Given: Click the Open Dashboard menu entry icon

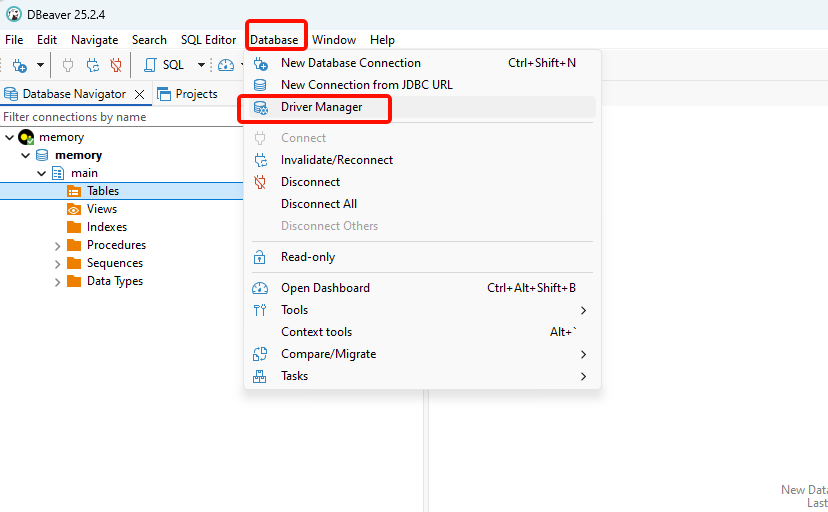Looking at the screenshot, I should tap(260, 288).
